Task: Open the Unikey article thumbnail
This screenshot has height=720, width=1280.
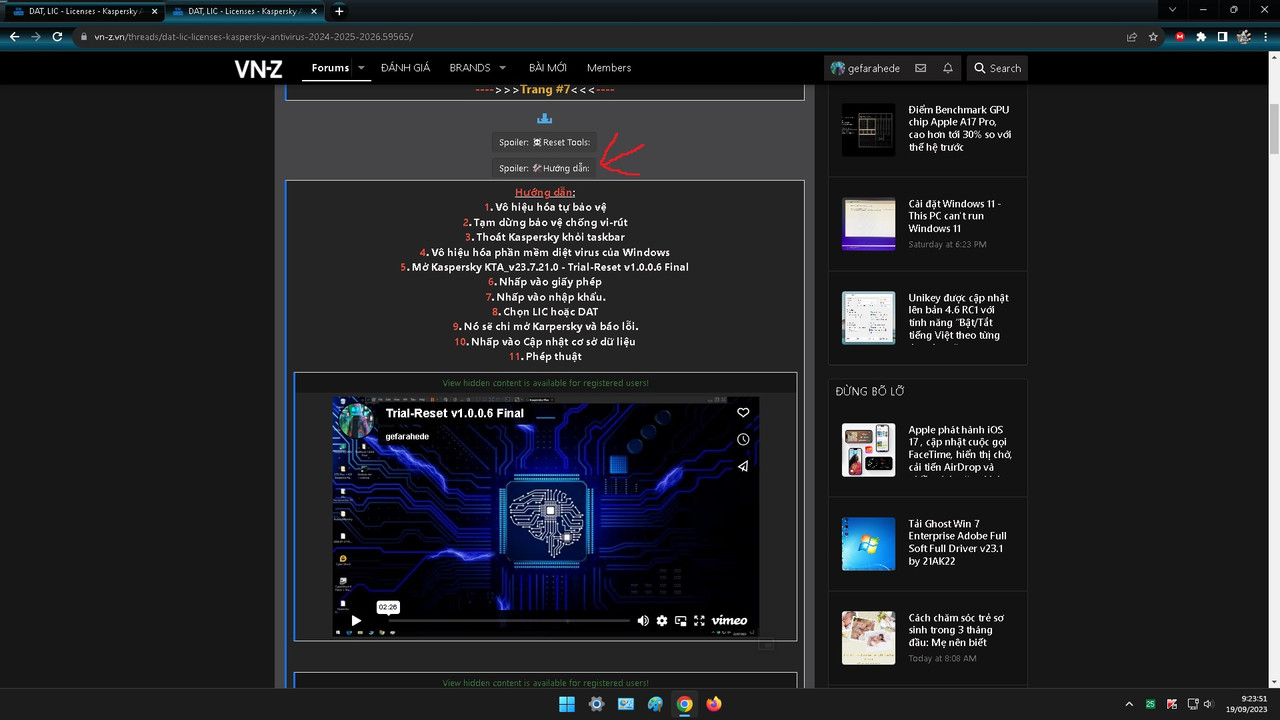Action: [x=868, y=318]
